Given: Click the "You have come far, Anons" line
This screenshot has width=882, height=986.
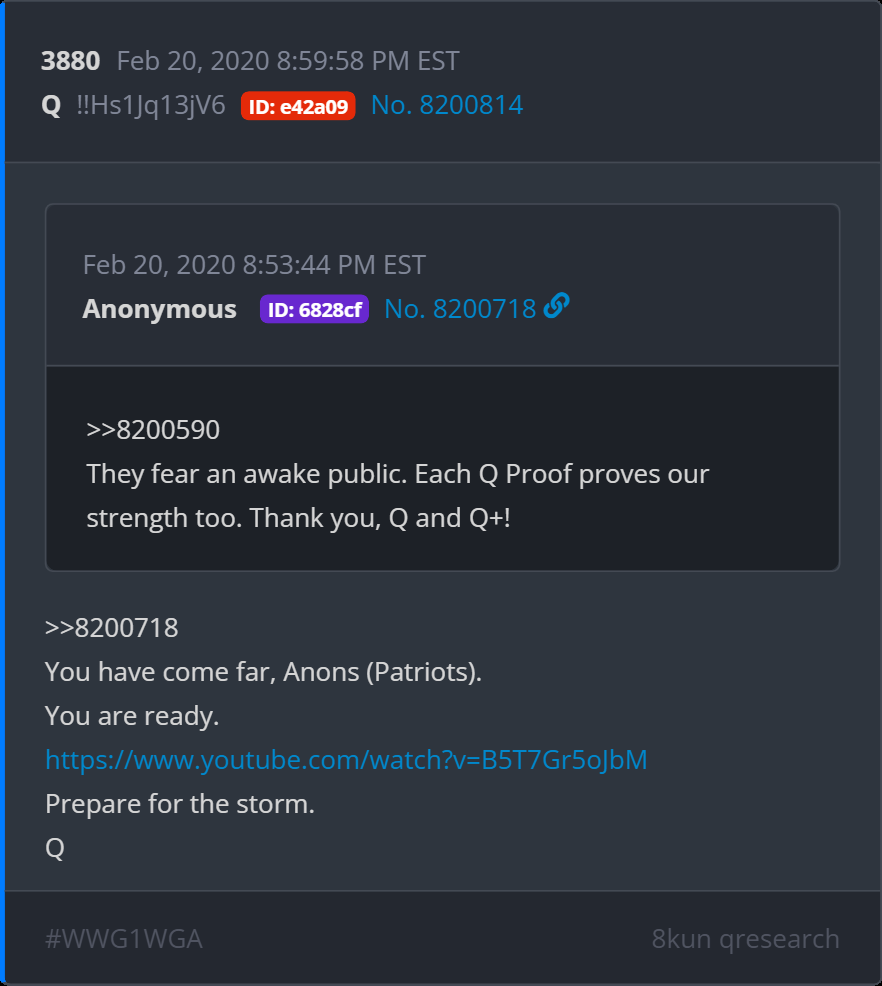Looking at the screenshot, I should pos(263,672).
